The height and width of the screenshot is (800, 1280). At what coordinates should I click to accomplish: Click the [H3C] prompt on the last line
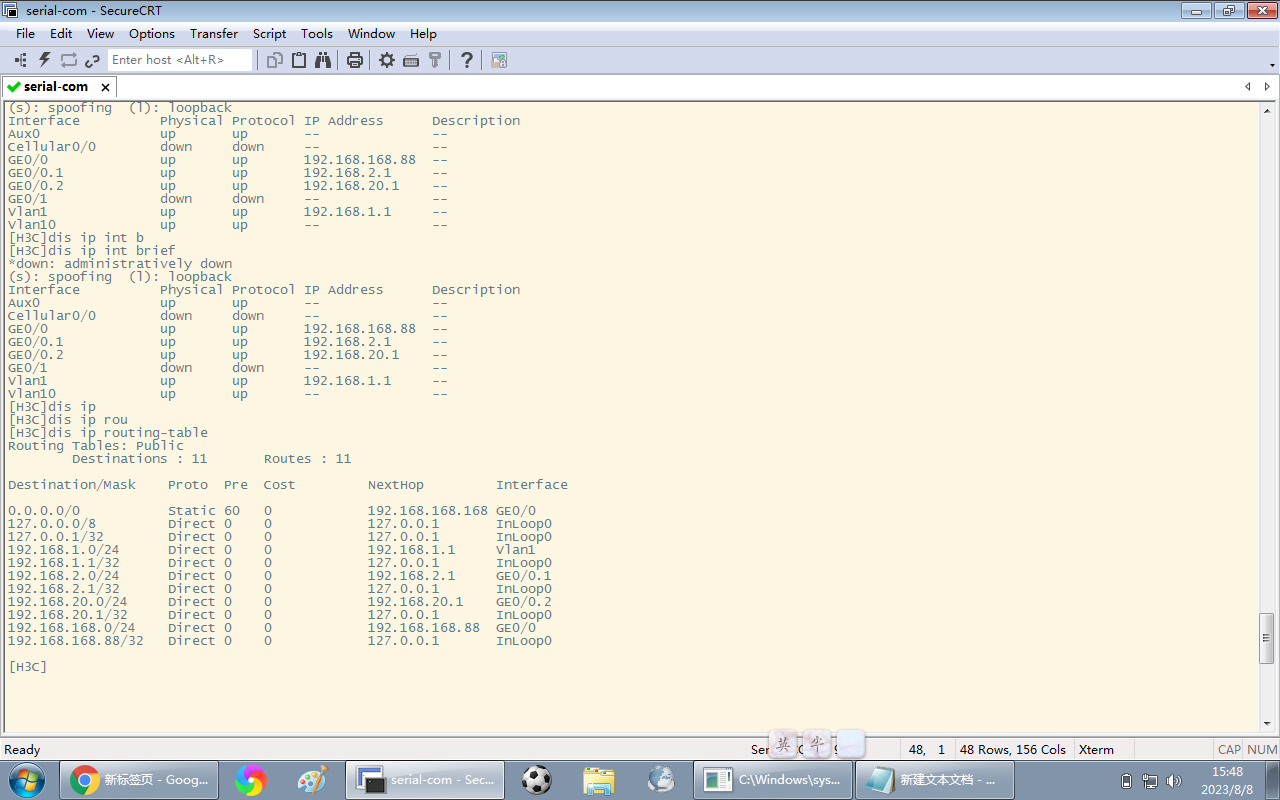pos(28,667)
